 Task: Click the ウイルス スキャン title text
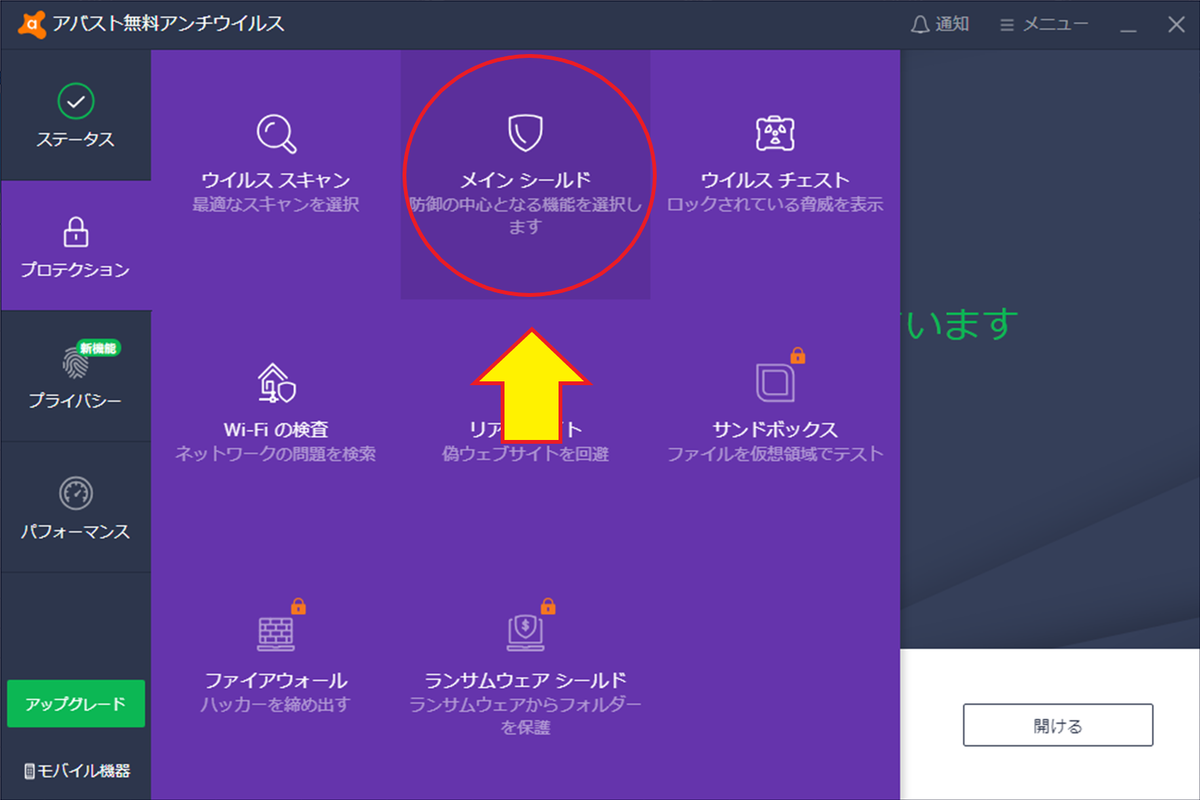pyautogui.click(x=276, y=181)
